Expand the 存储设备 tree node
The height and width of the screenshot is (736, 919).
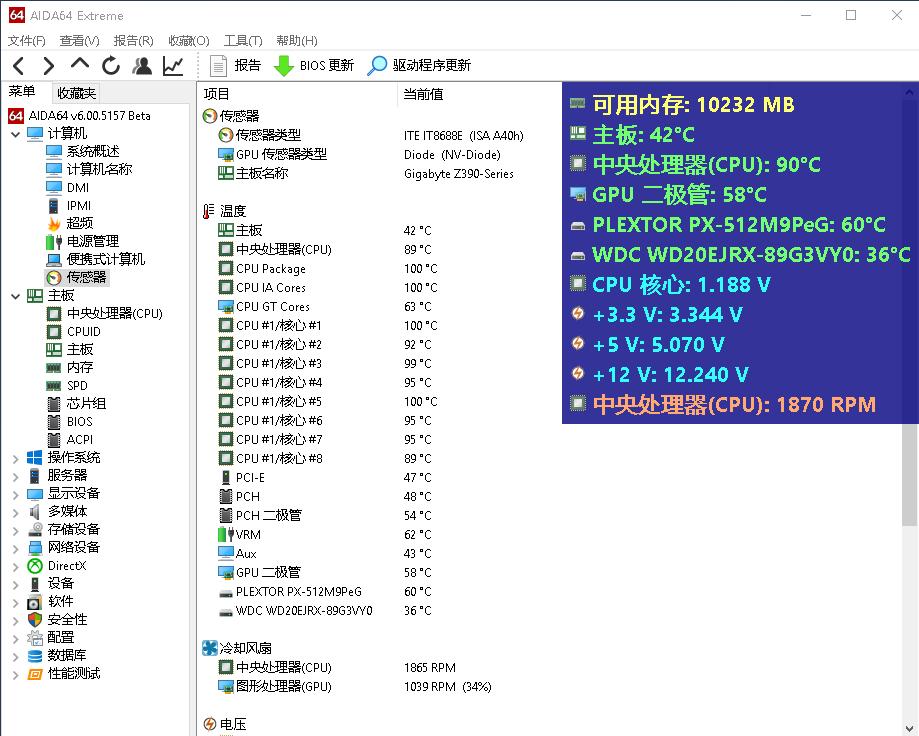(x=15, y=530)
